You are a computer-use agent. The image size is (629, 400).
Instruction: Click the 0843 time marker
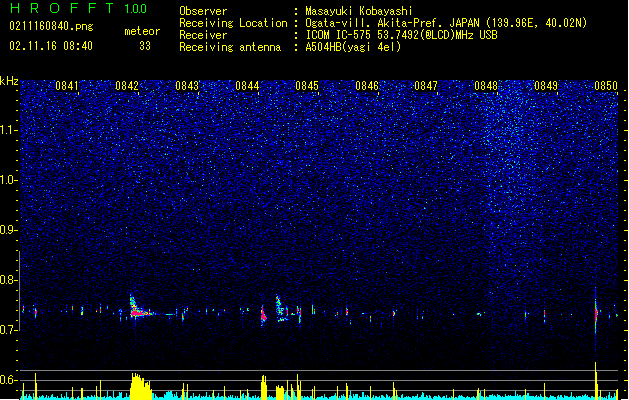[187, 86]
